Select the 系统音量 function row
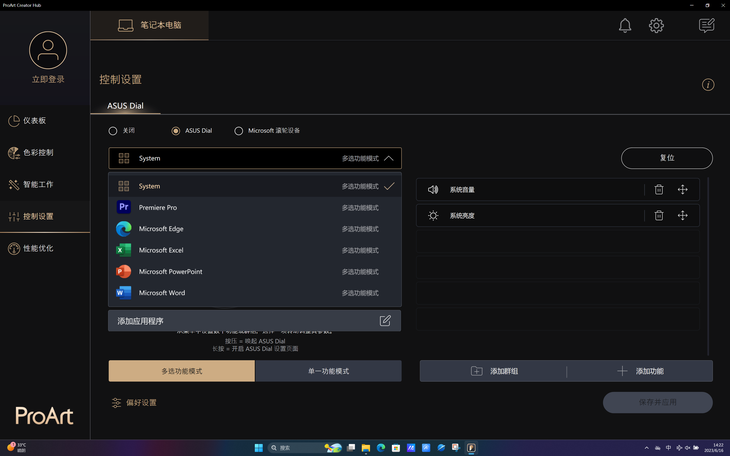730x456 pixels. (558, 190)
